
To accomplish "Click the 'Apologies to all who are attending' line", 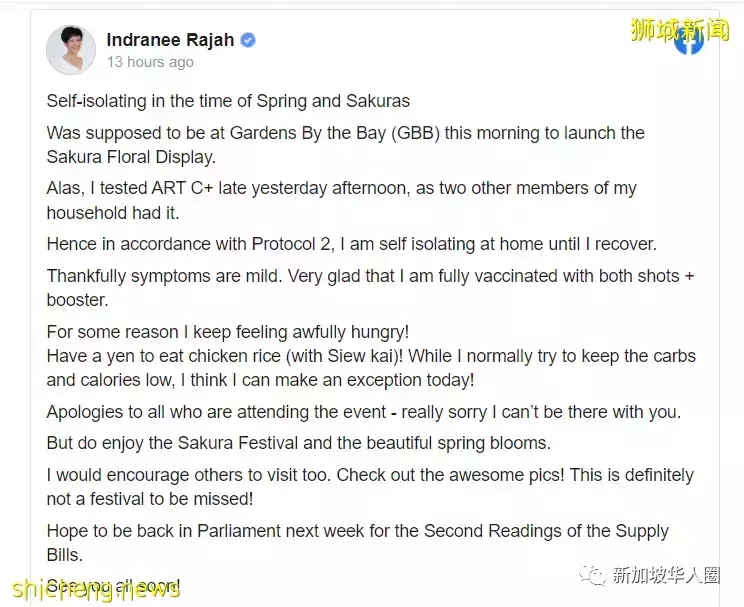I will 363,412.
